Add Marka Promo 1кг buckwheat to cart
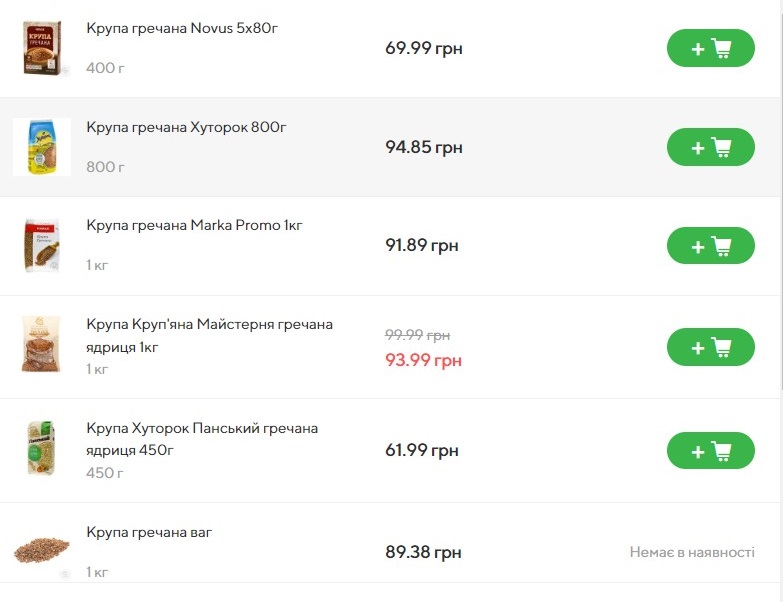 click(x=710, y=245)
